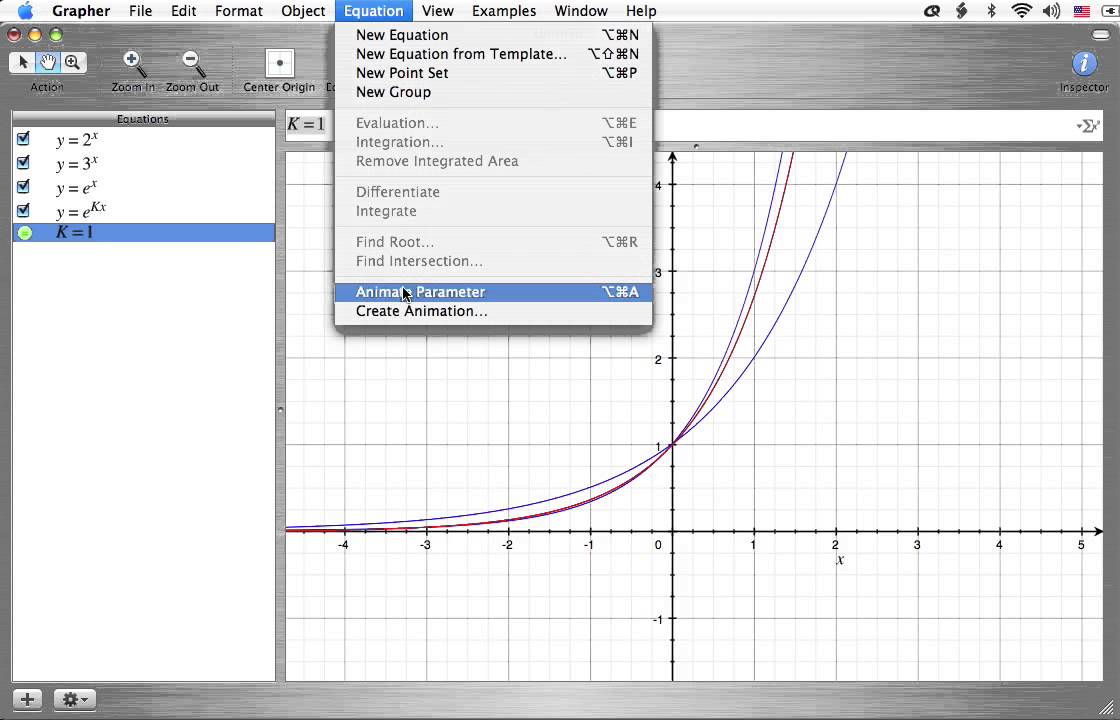Uncheck the y = e^Kx equation checkbox

point(23,209)
